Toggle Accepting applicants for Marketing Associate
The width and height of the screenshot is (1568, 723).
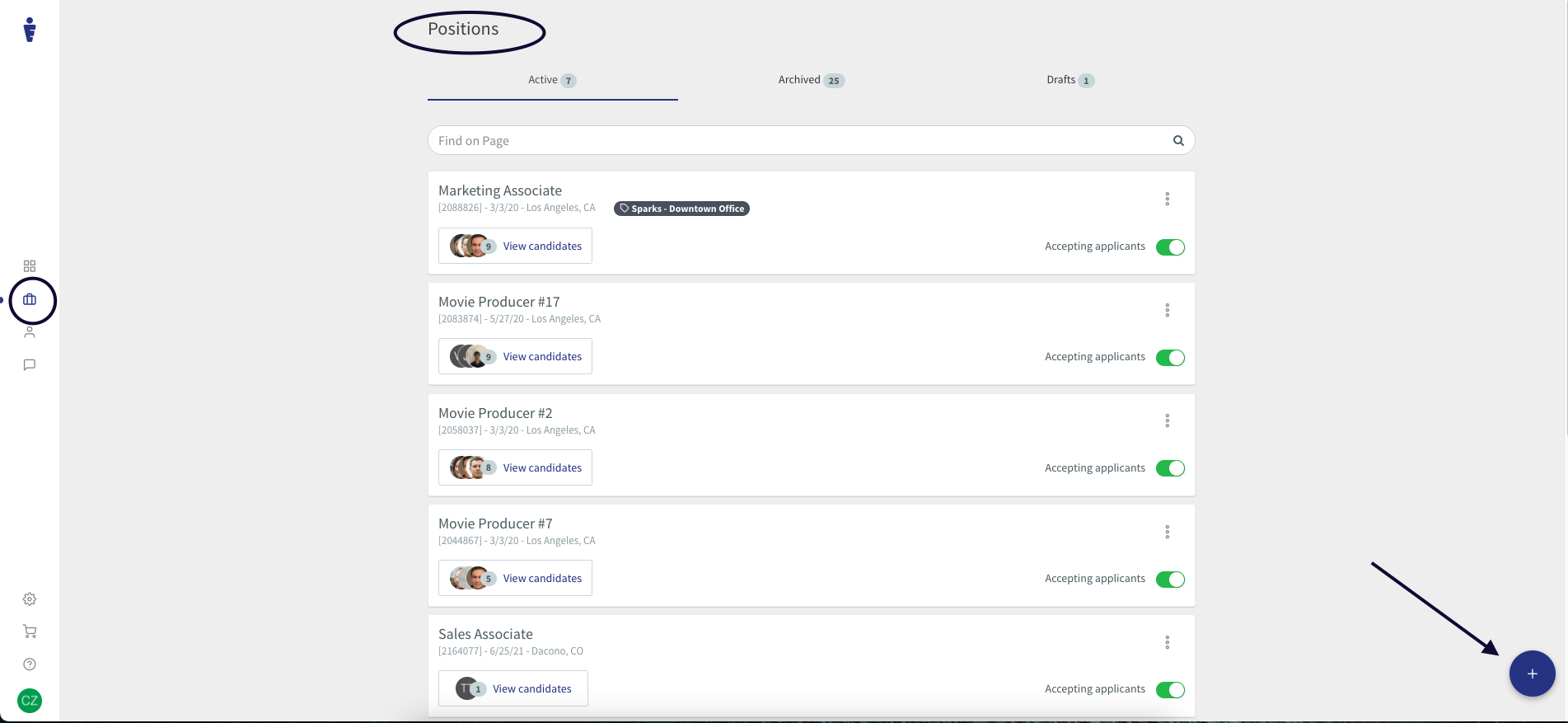tap(1170, 247)
